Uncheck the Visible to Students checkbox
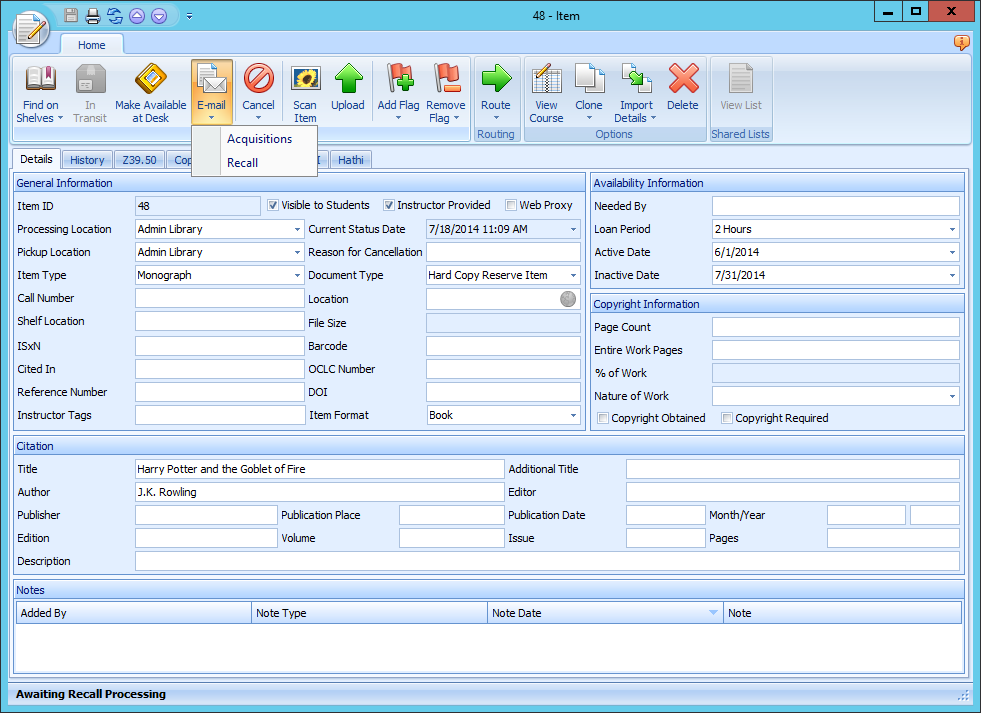Screen dimensions: 981x713 (x=273, y=205)
